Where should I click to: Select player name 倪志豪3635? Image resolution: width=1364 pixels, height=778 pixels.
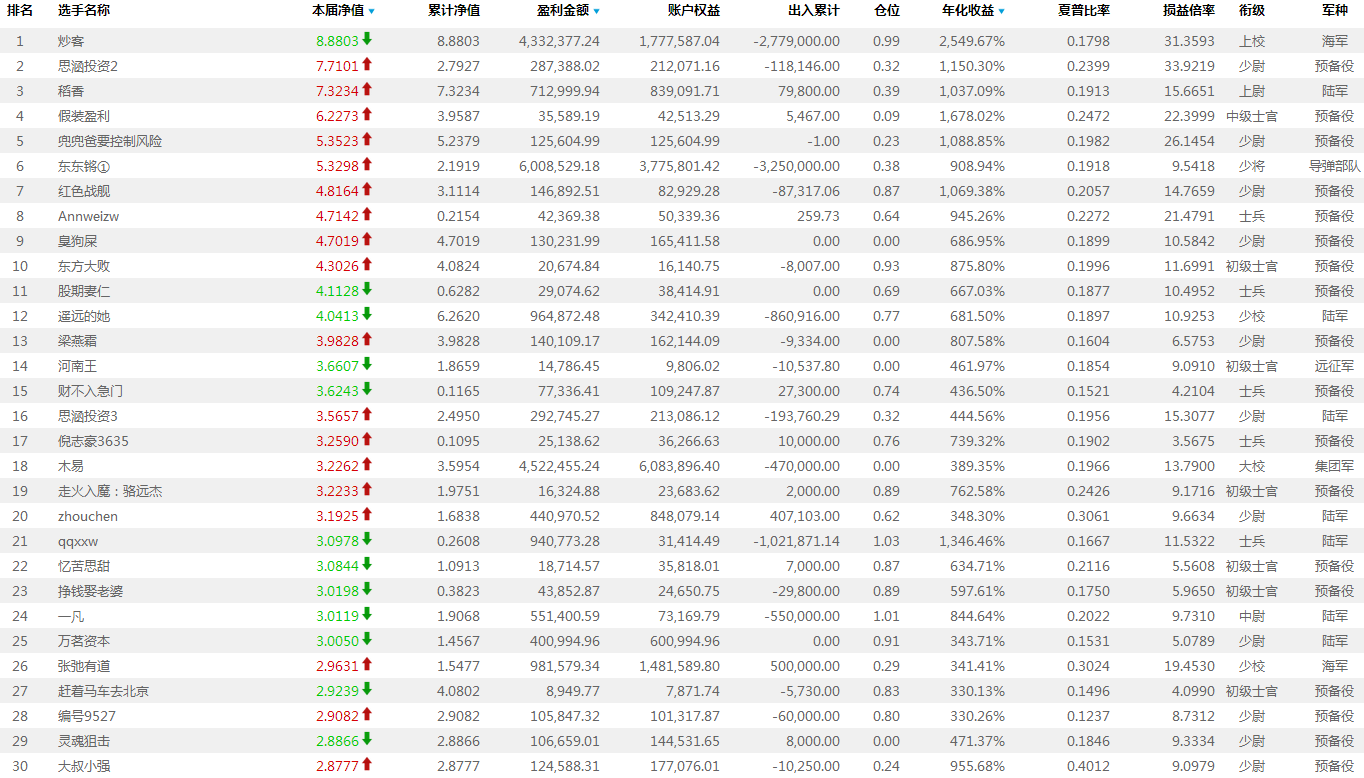[x=93, y=441]
